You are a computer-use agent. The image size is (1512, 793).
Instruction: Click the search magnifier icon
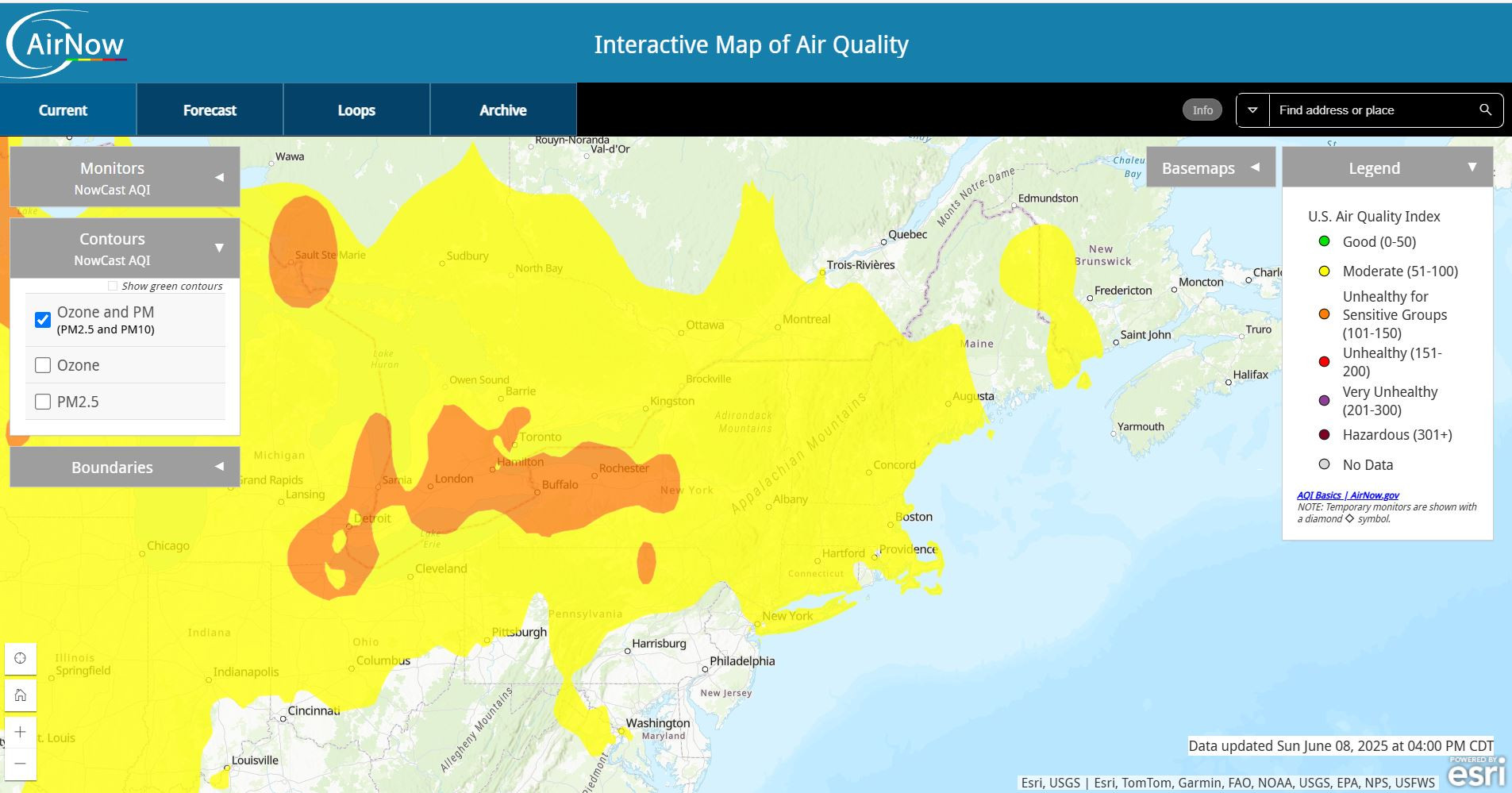1485,110
